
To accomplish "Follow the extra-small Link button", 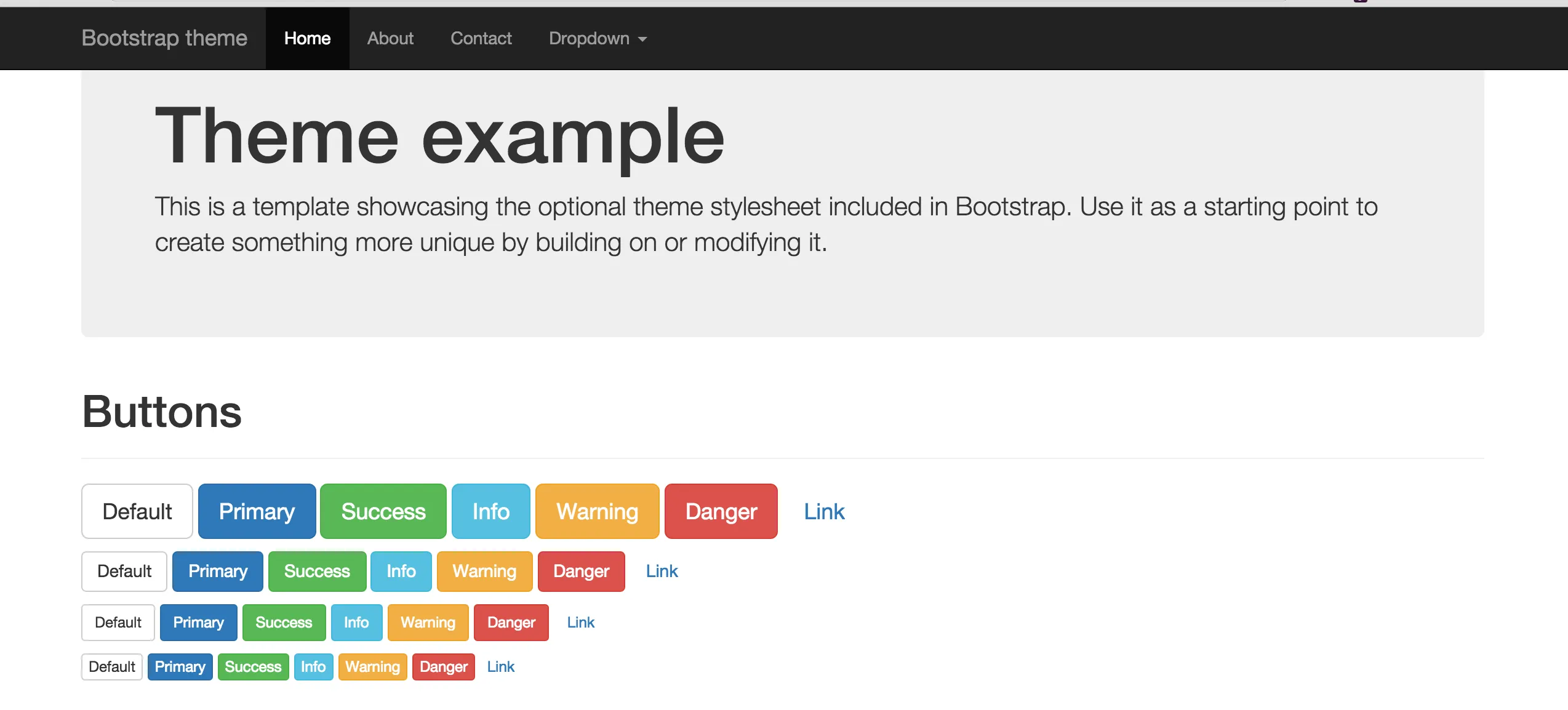I will tap(501, 667).
